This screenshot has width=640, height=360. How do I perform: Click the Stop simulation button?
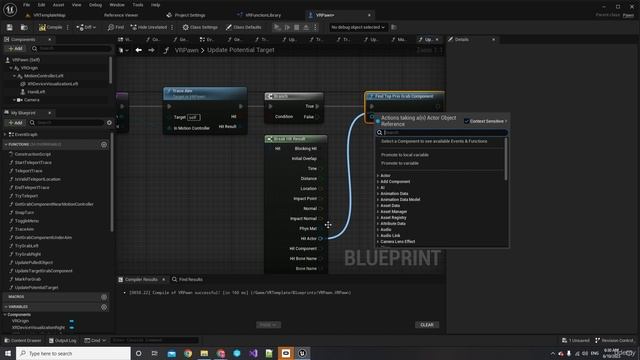click(297, 27)
